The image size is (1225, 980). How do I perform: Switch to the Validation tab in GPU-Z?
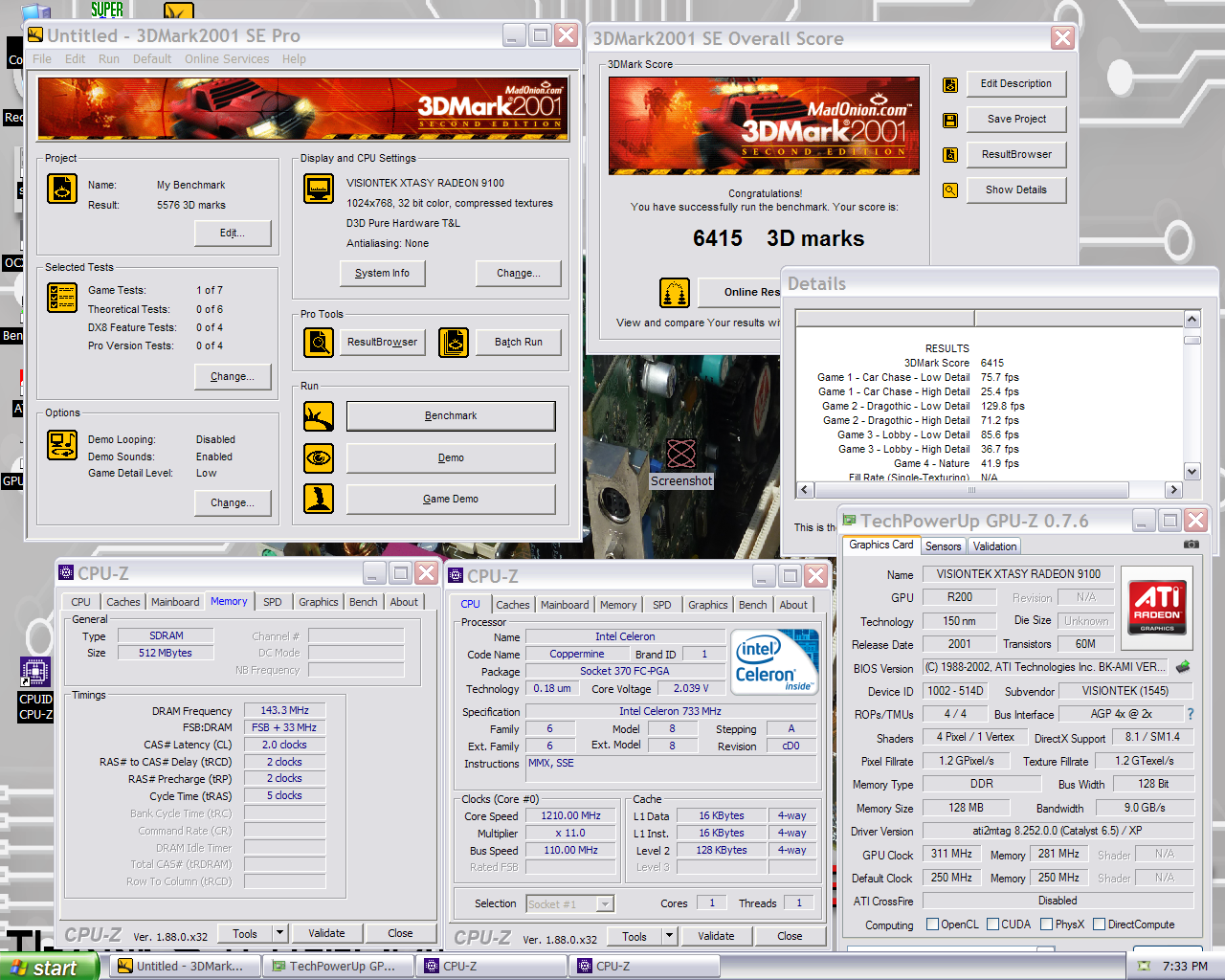(995, 546)
